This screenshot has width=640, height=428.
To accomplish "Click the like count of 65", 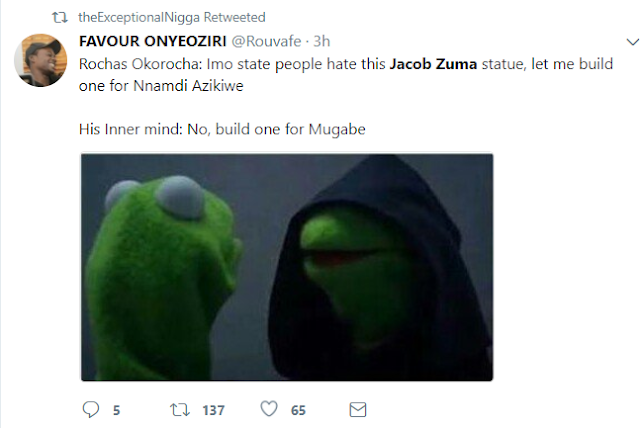I will coord(298,410).
